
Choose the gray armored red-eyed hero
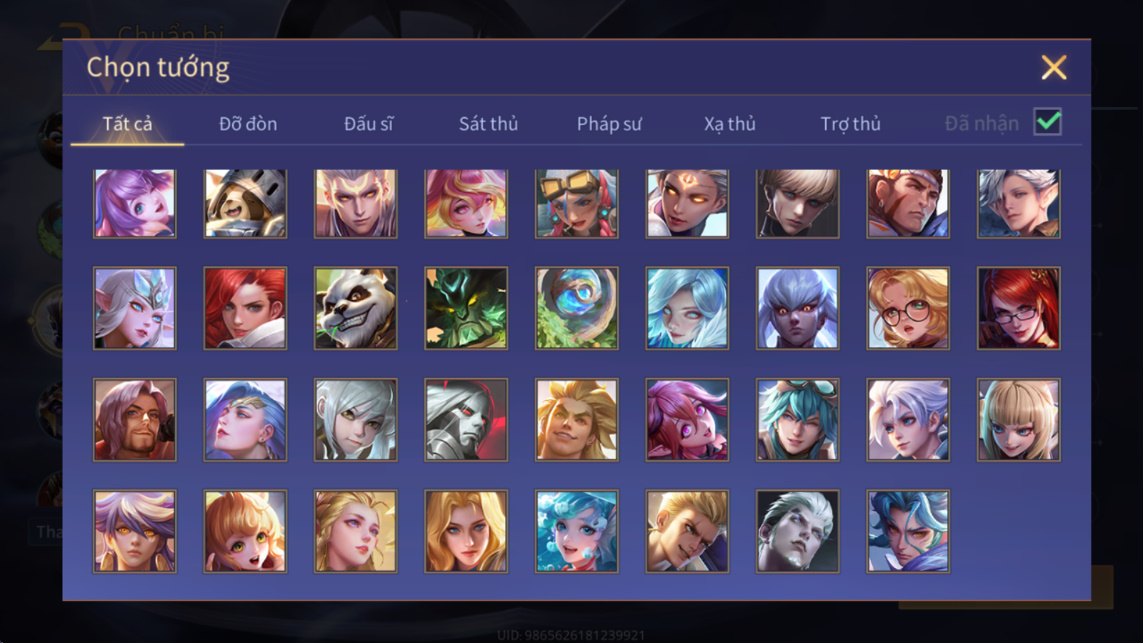coord(466,420)
